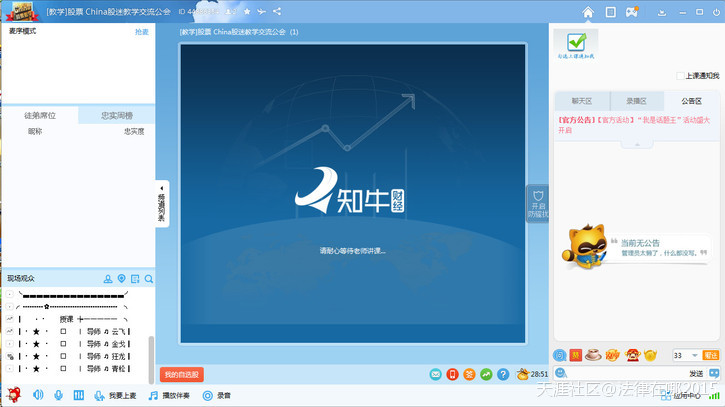Click the enable anti-screenshot shield button
This screenshot has width=725, height=407.
(538, 204)
